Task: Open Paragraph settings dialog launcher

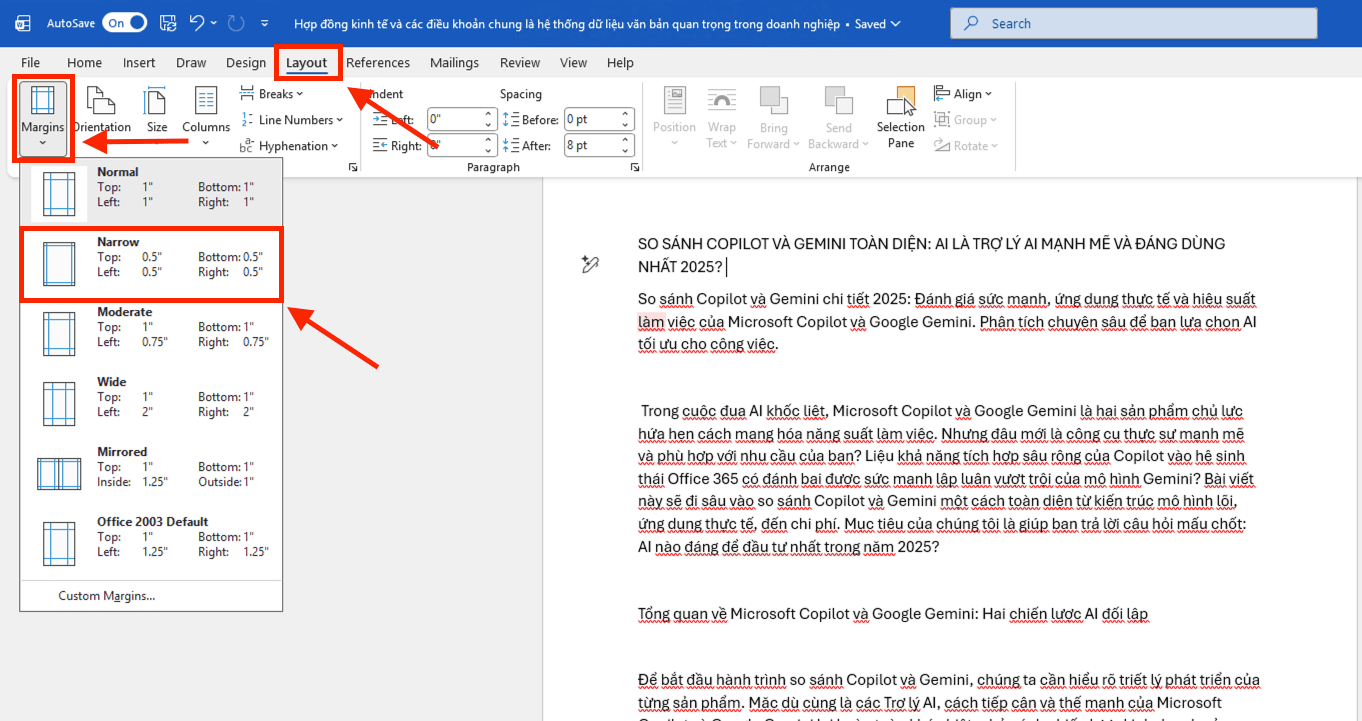Action: point(635,168)
